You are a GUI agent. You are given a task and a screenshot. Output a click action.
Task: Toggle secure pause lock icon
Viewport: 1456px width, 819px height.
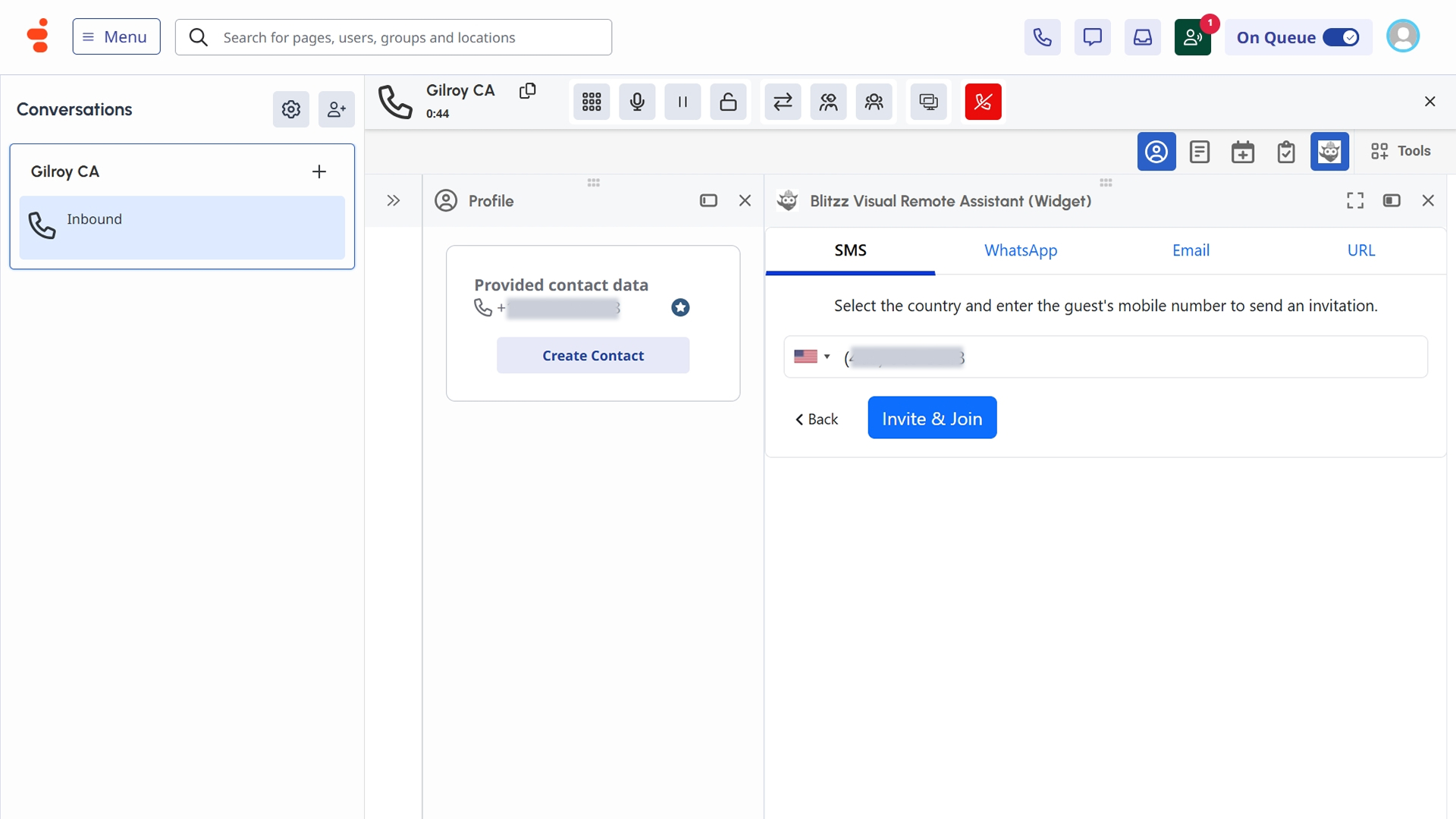click(728, 102)
